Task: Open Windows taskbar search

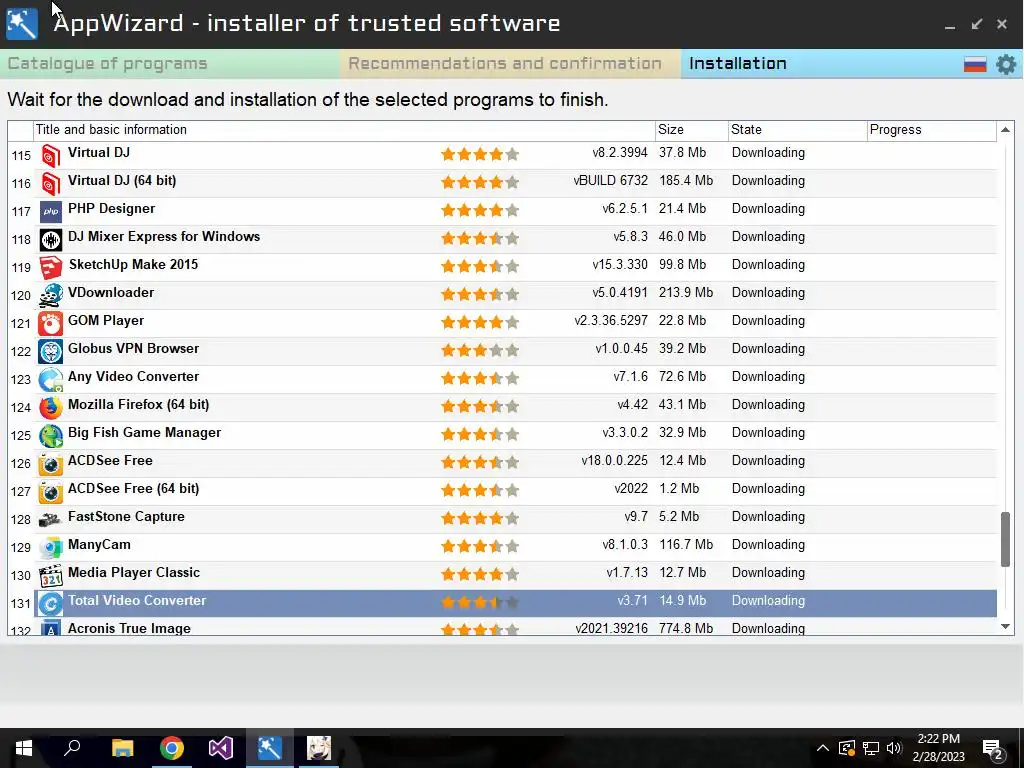Action: tap(72, 748)
